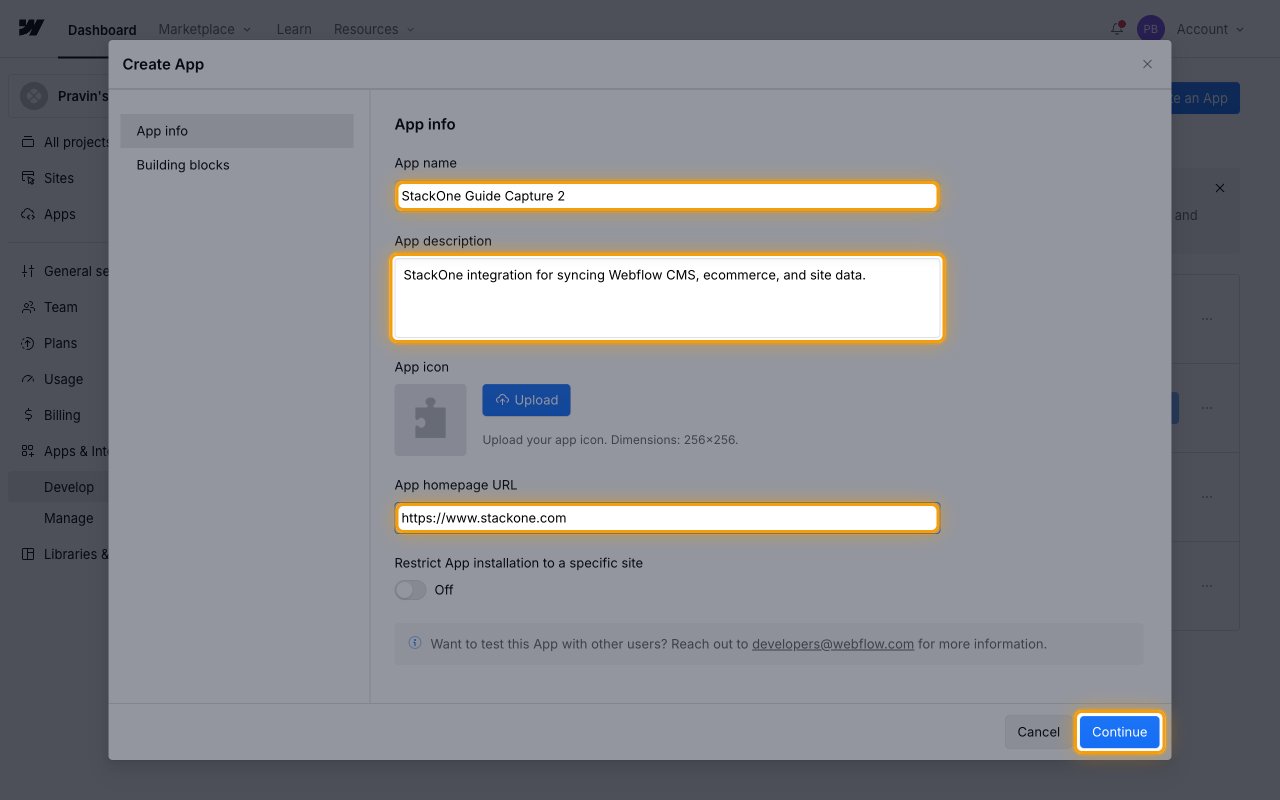Click the Billing dollar icon

(x=28, y=415)
